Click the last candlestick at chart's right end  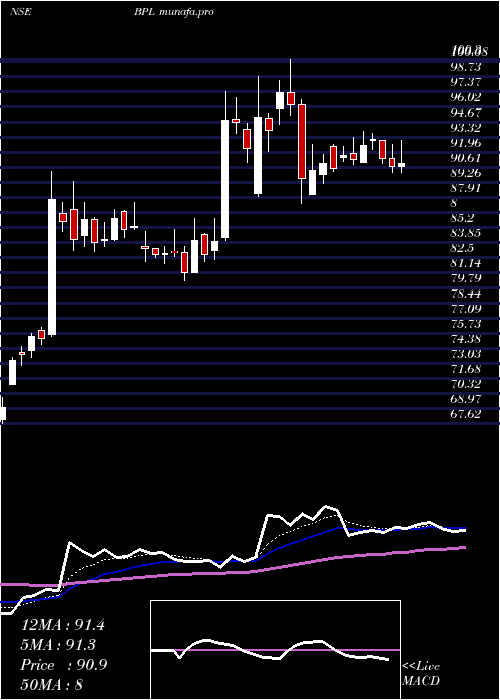click(401, 165)
